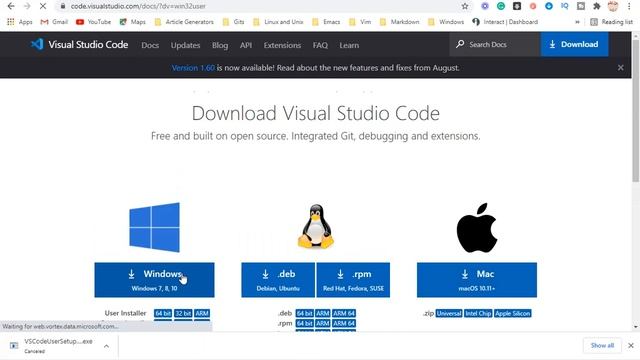The width and height of the screenshot is (640, 360).
Task: Click the browser back arrow
Action: click(x=11, y=6)
